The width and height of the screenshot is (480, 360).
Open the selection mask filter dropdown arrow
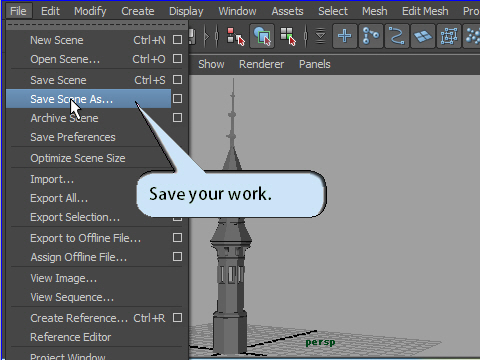320,36
